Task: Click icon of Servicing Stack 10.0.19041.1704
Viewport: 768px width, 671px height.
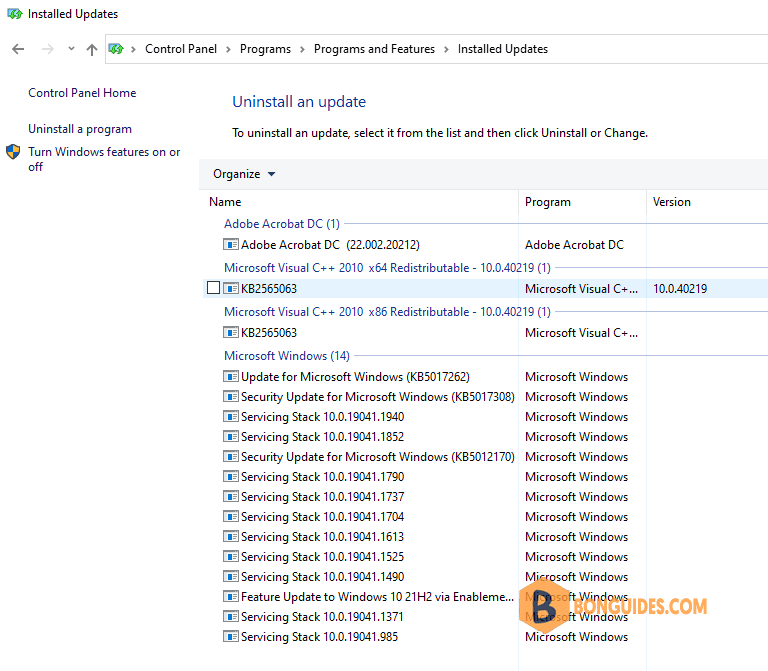Action: coord(231,516)
